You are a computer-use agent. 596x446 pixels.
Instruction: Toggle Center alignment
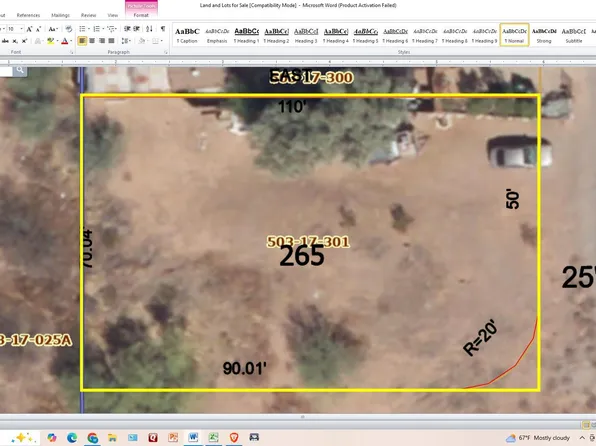coord(92,41)
